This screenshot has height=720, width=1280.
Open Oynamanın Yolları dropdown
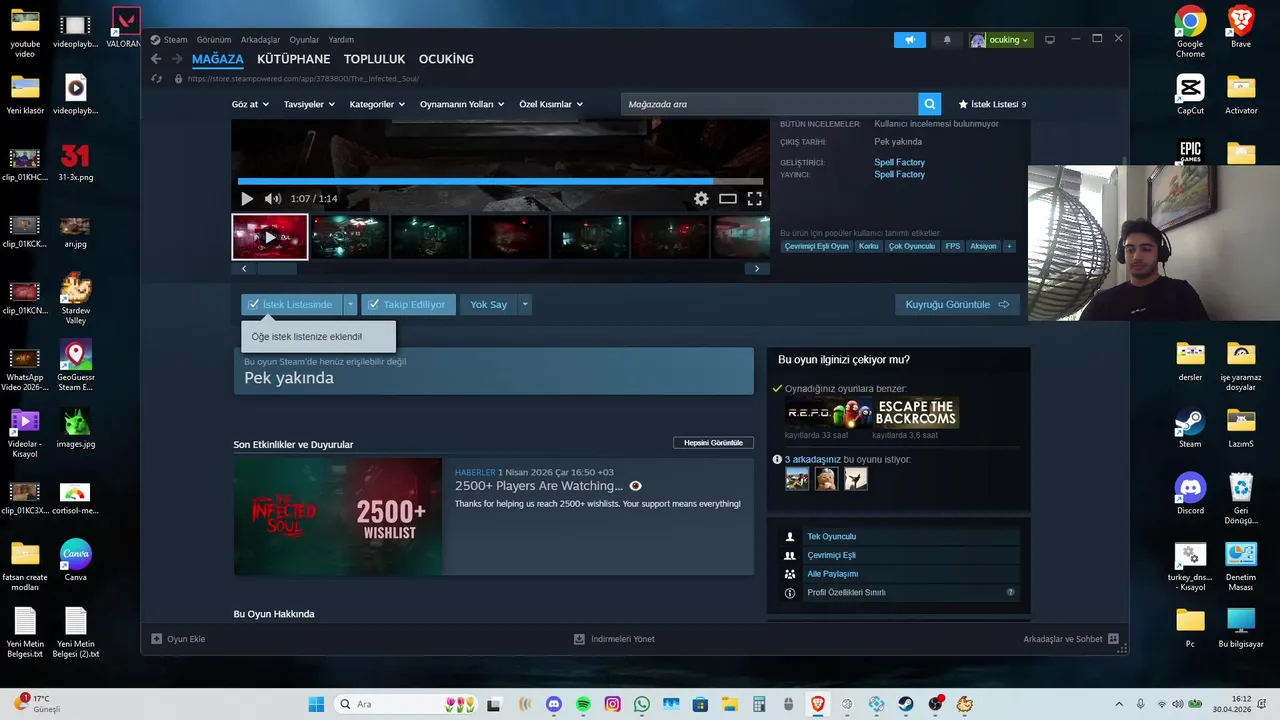click(x=462, y=104)
